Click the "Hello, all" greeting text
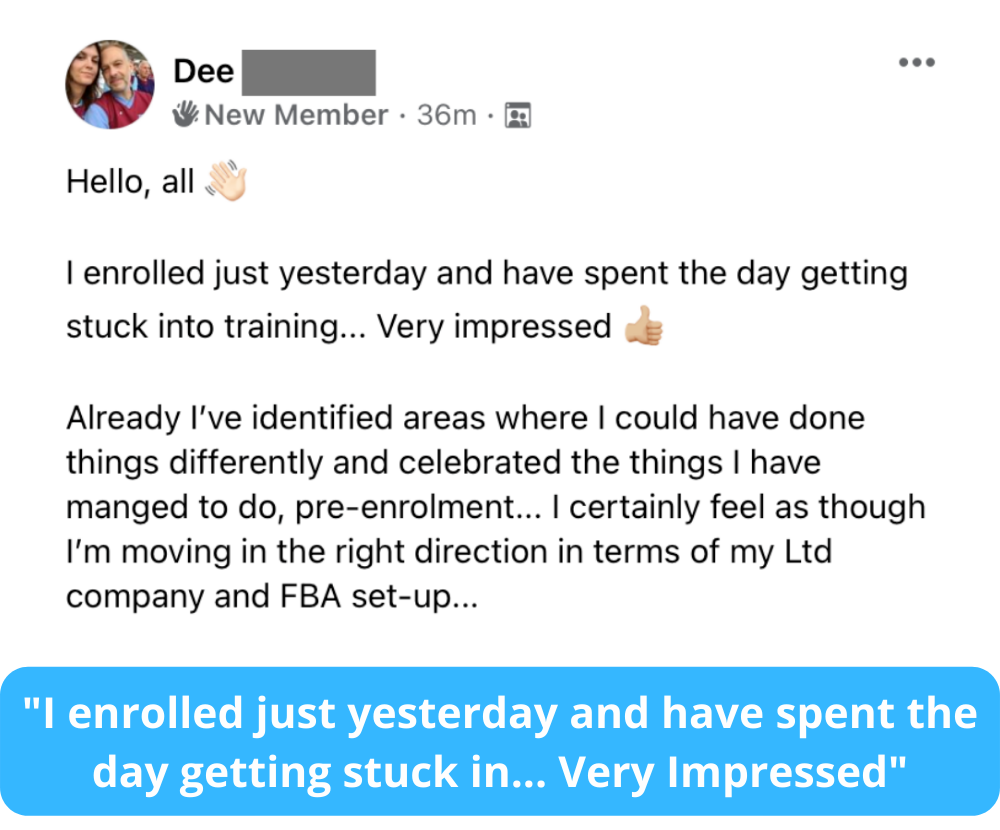The height and width of the screenshot is (830, 1000). coord(130,183)
